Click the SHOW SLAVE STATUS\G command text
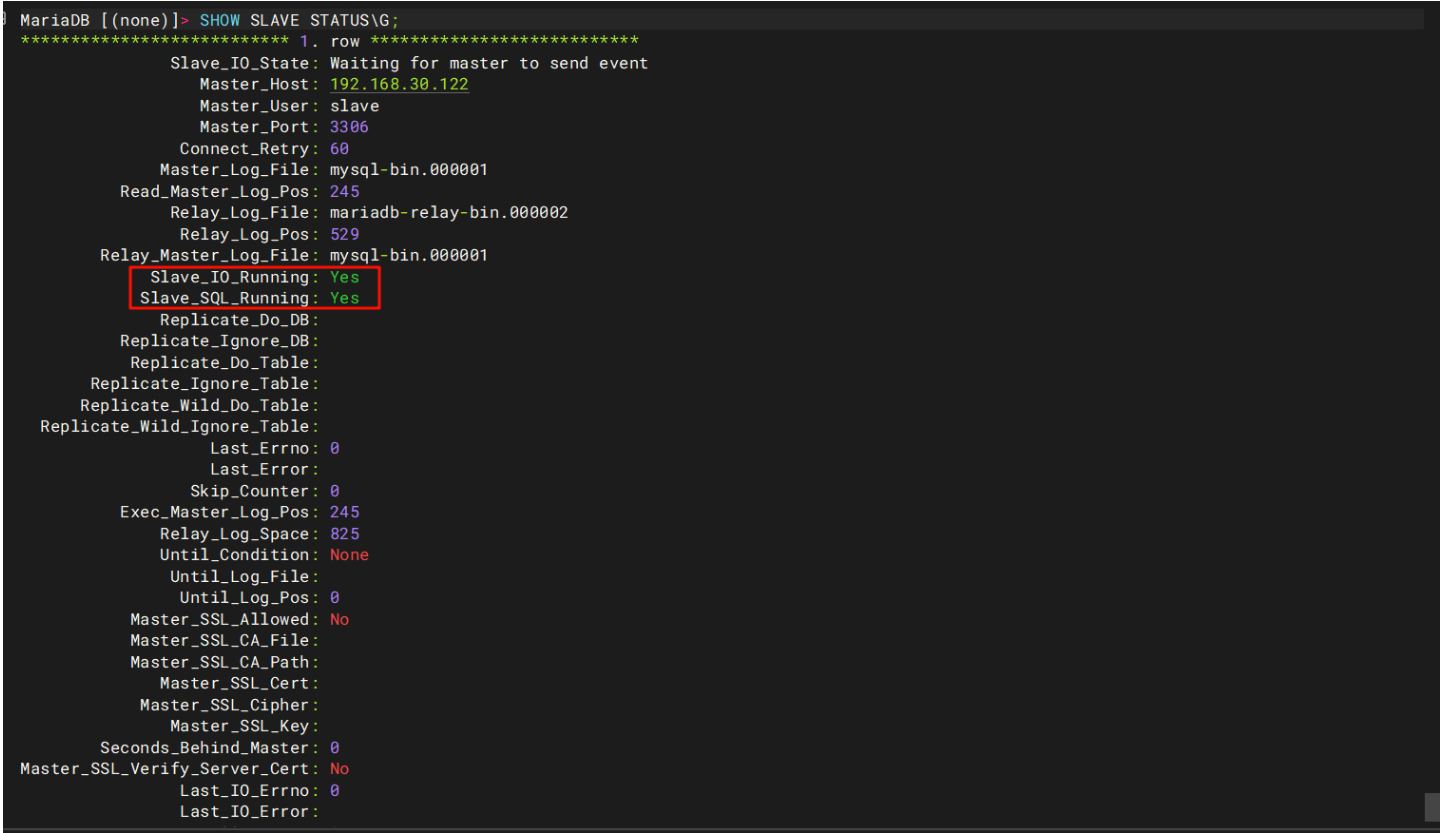Viewport: 1446px width, 833px height. [x=300, y=20]
